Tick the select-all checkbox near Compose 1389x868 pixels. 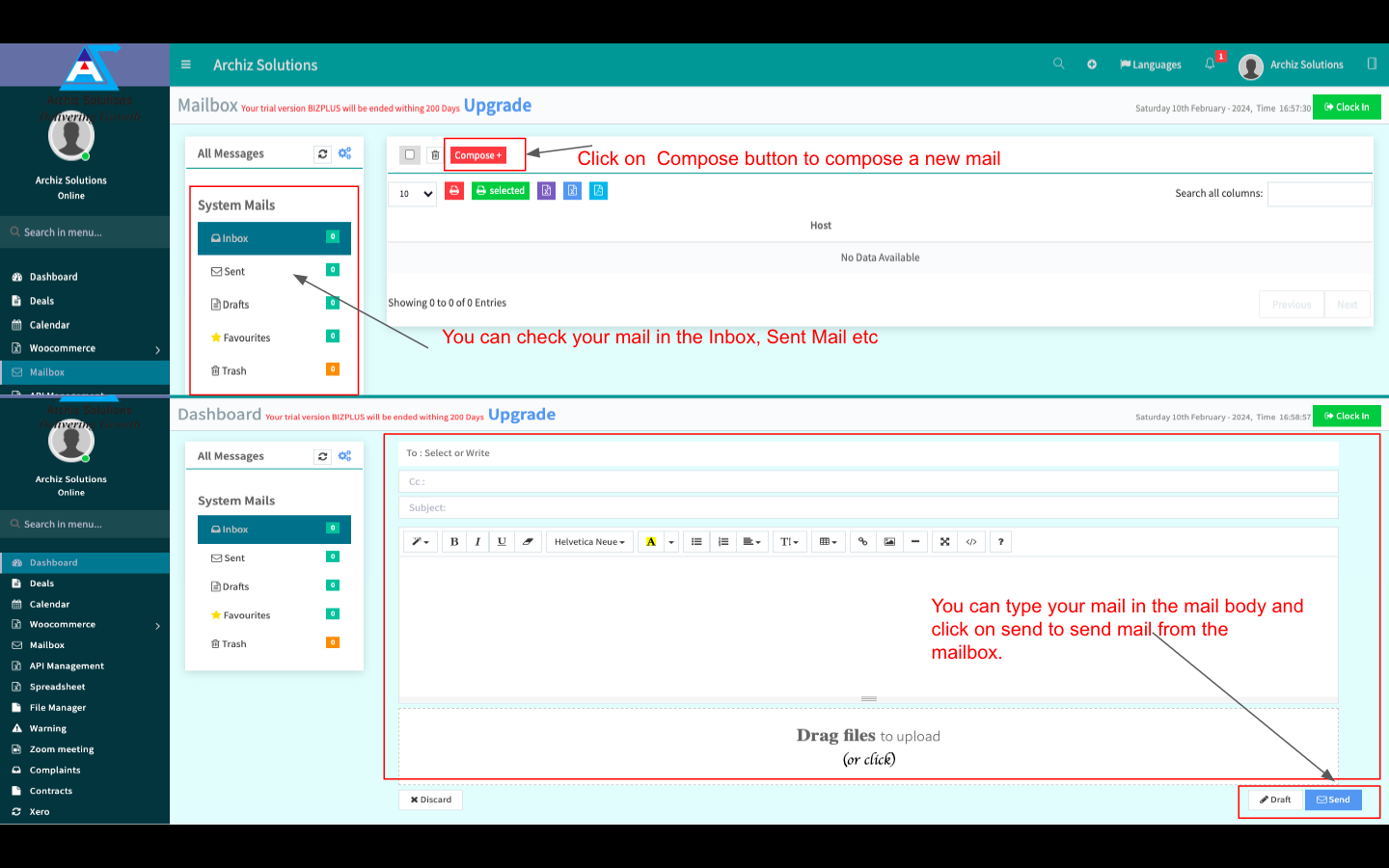pos(410,154)
